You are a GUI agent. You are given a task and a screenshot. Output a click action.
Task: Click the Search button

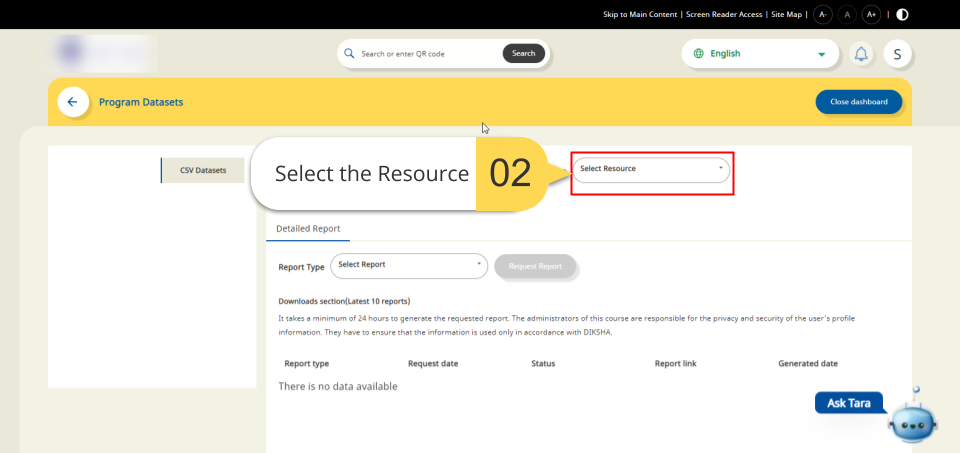pyautogui.click(x=523, y=53)
